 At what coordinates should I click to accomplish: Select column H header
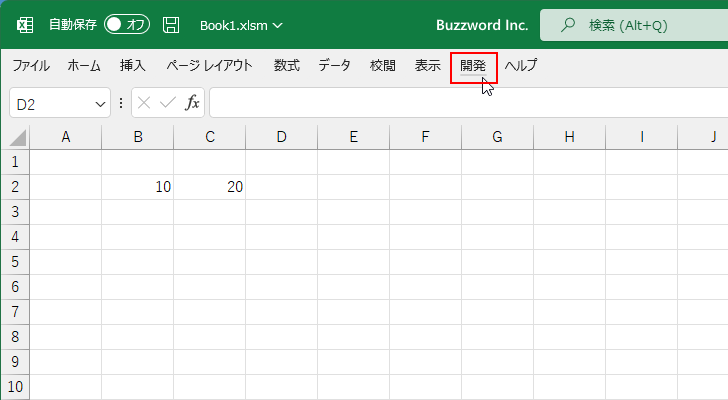[x=570, y=137]
